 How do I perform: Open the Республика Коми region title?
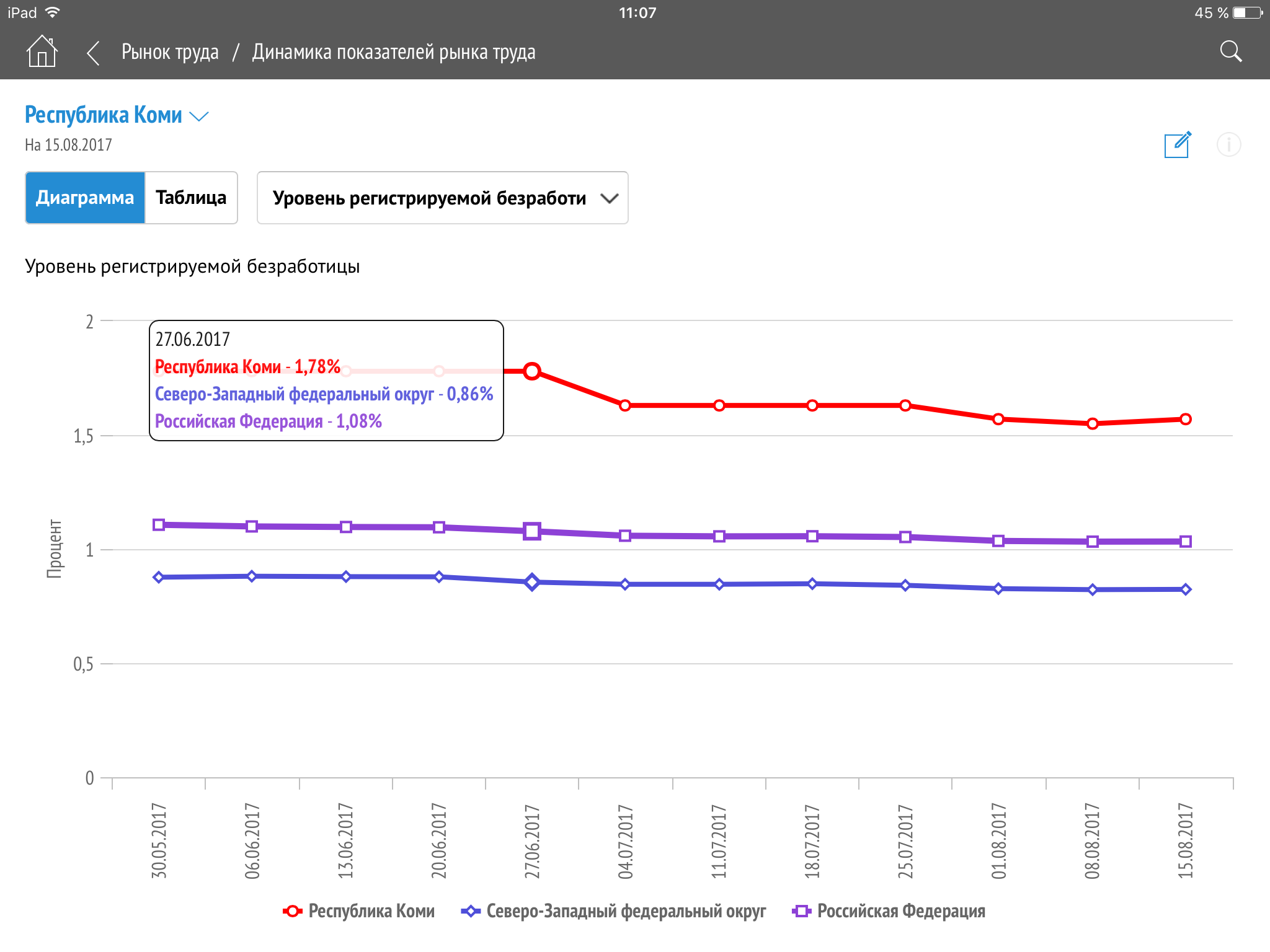(x=104, y=115)
